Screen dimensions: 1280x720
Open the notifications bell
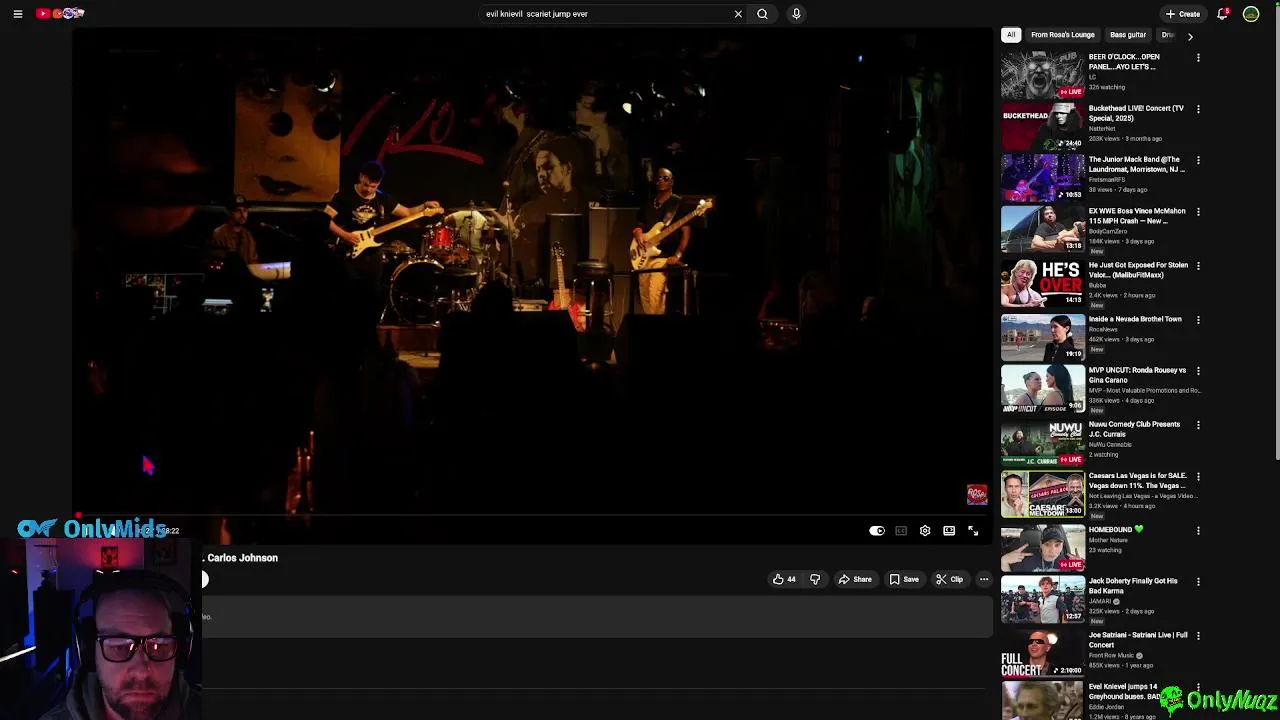[1222, 14]
